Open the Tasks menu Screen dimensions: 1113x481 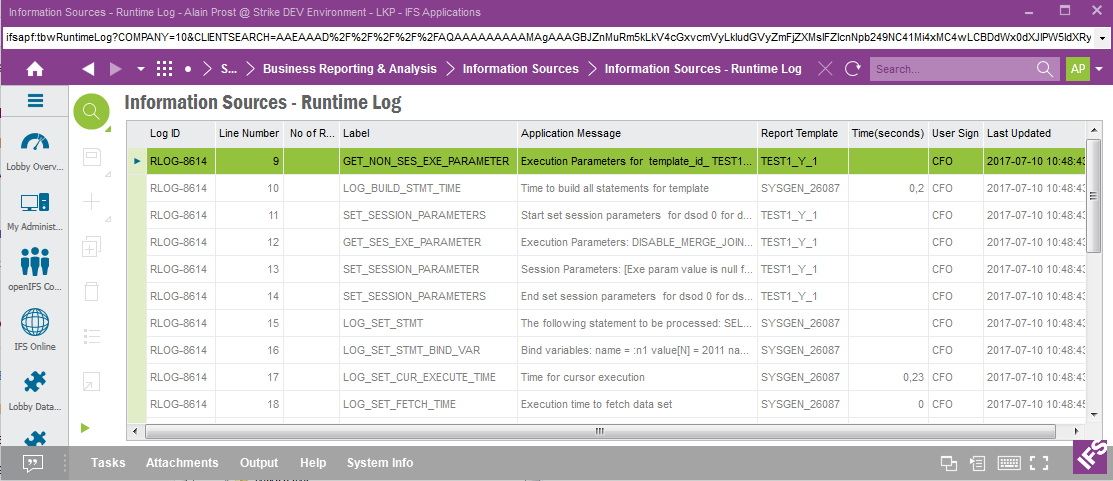pos(108,463)
